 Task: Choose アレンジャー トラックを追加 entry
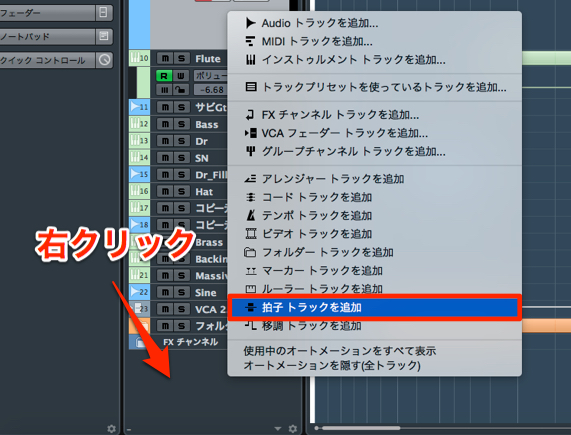[374, 179]
